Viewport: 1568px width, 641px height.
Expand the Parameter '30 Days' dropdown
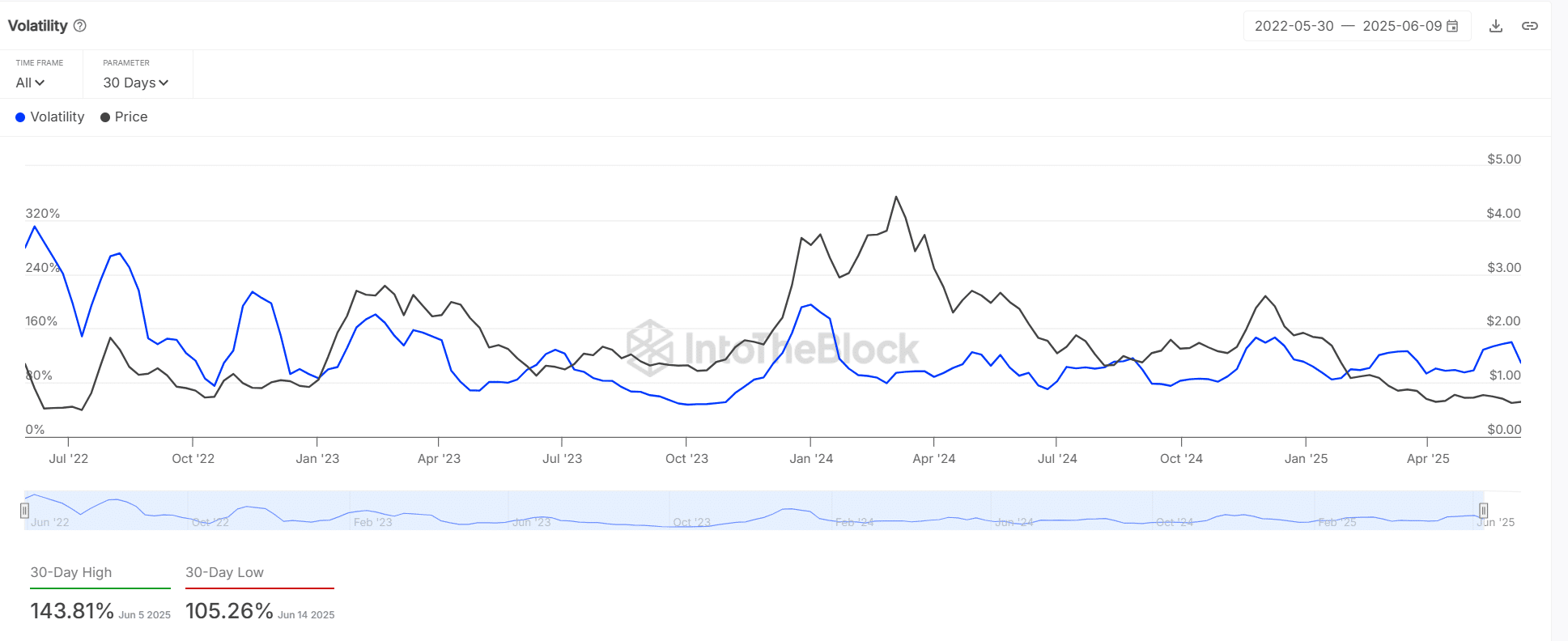135,83
